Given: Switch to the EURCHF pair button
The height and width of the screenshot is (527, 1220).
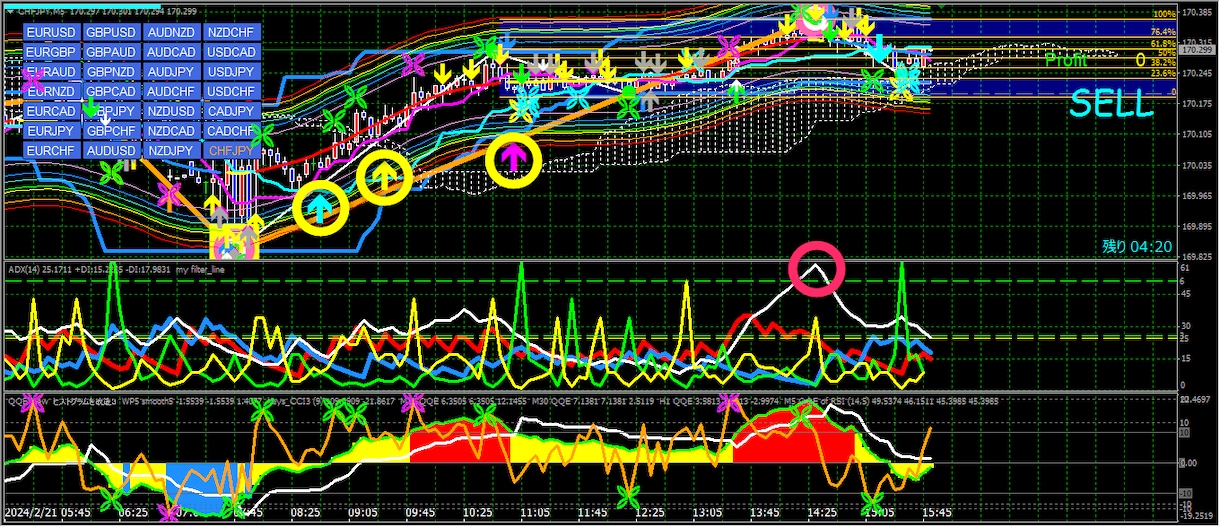Looking at the screenshot, I should click(51, 150).
